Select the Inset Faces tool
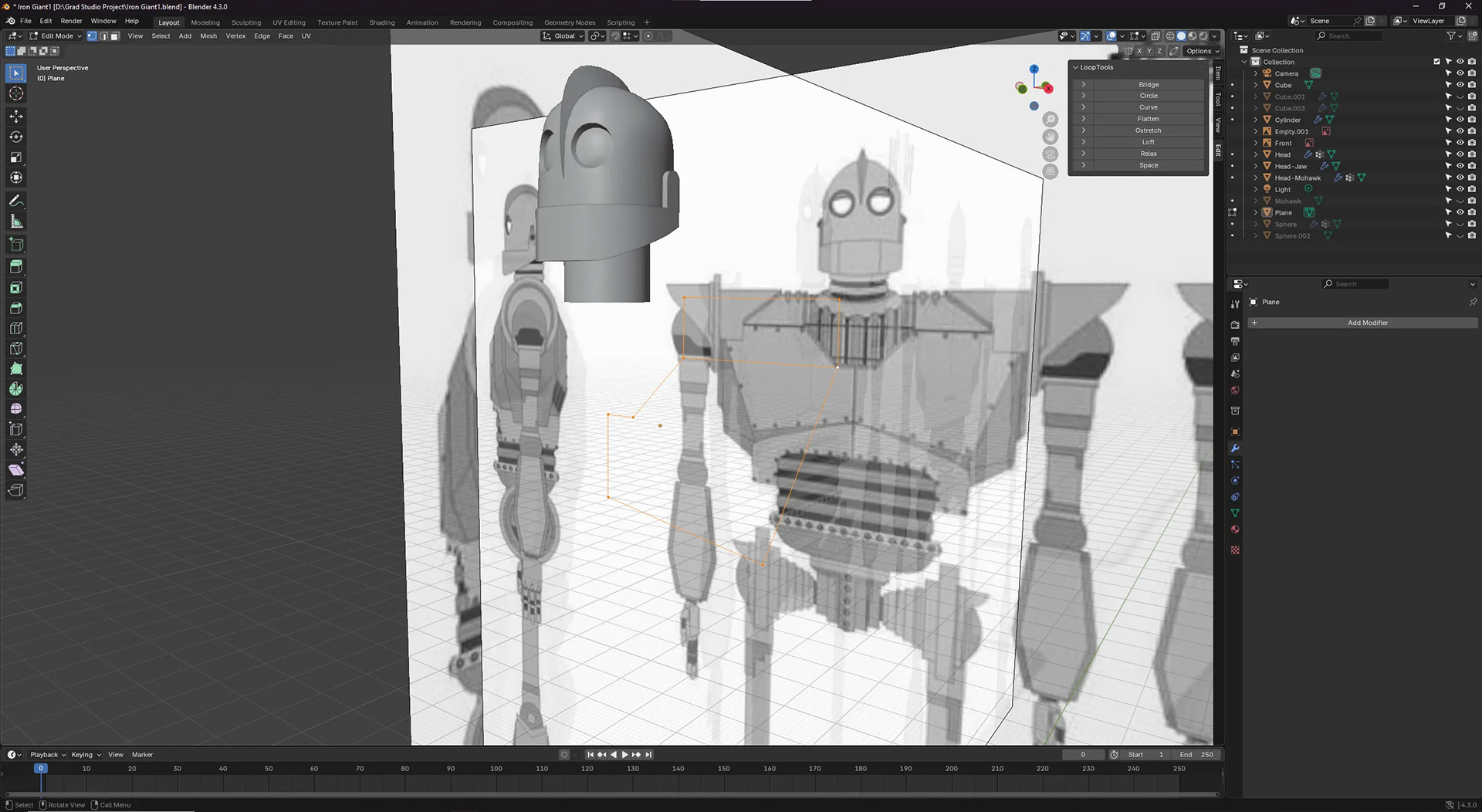This screenshot has height=812, width=1482. 16,287
